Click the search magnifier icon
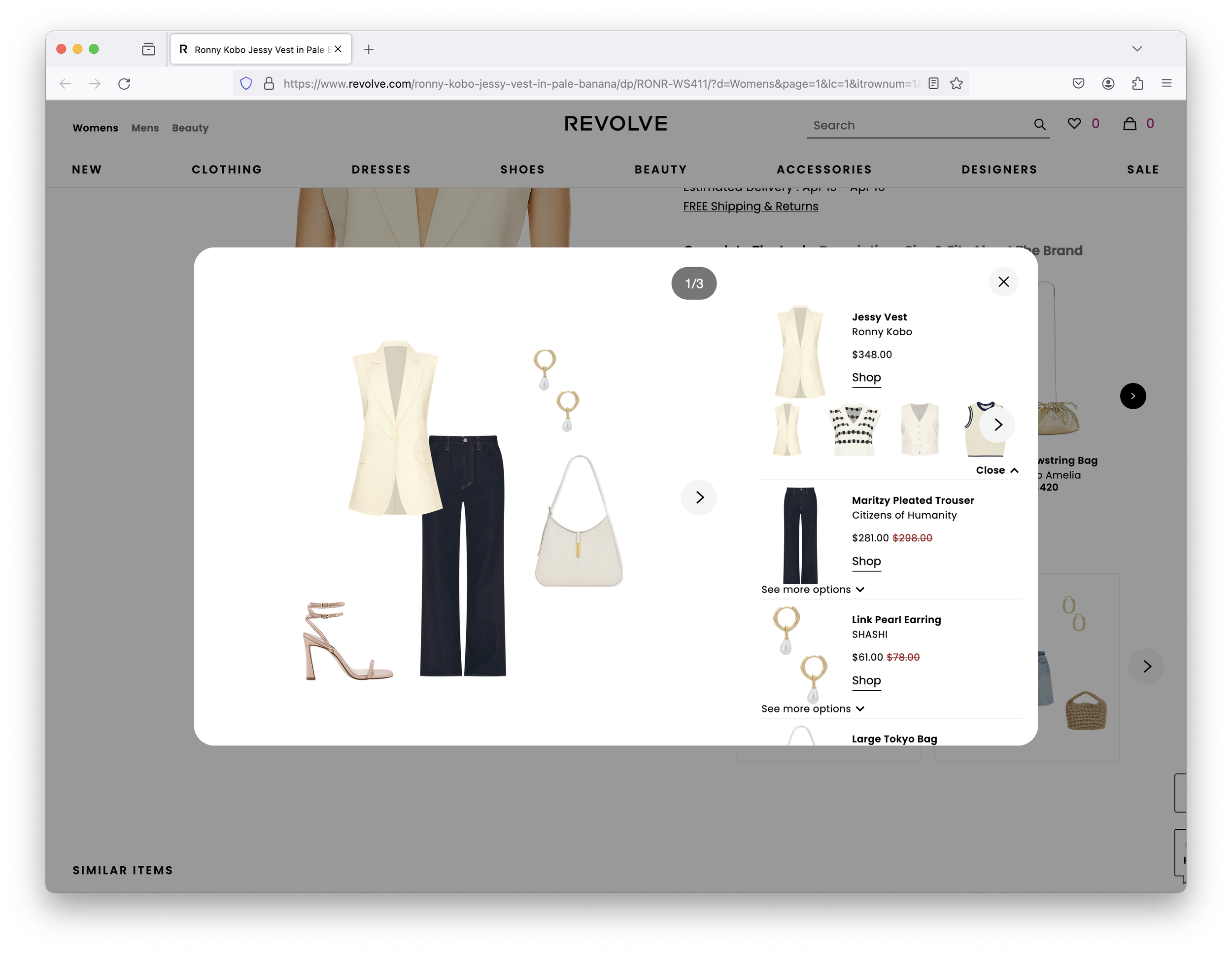Viewport: 1232px width, 953px height. [1039, 125]
